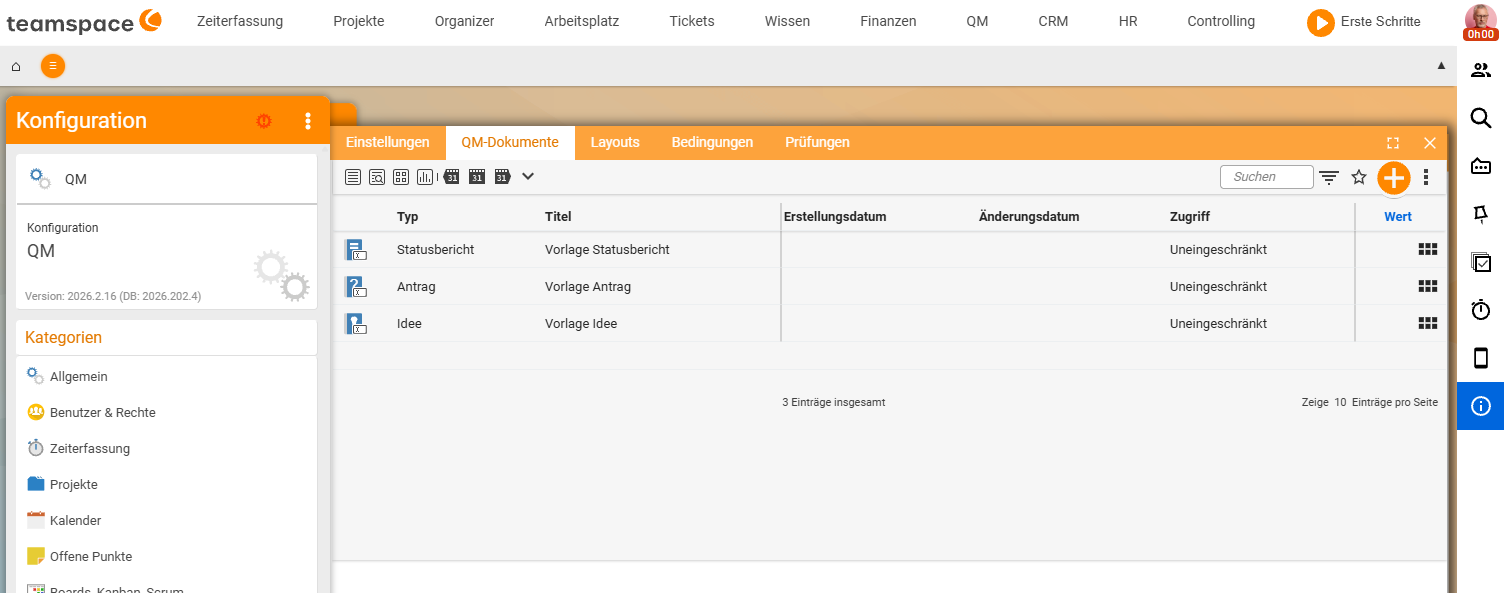
Task: Select the Vorlage Statusbericht title
Action: [607, 249]
